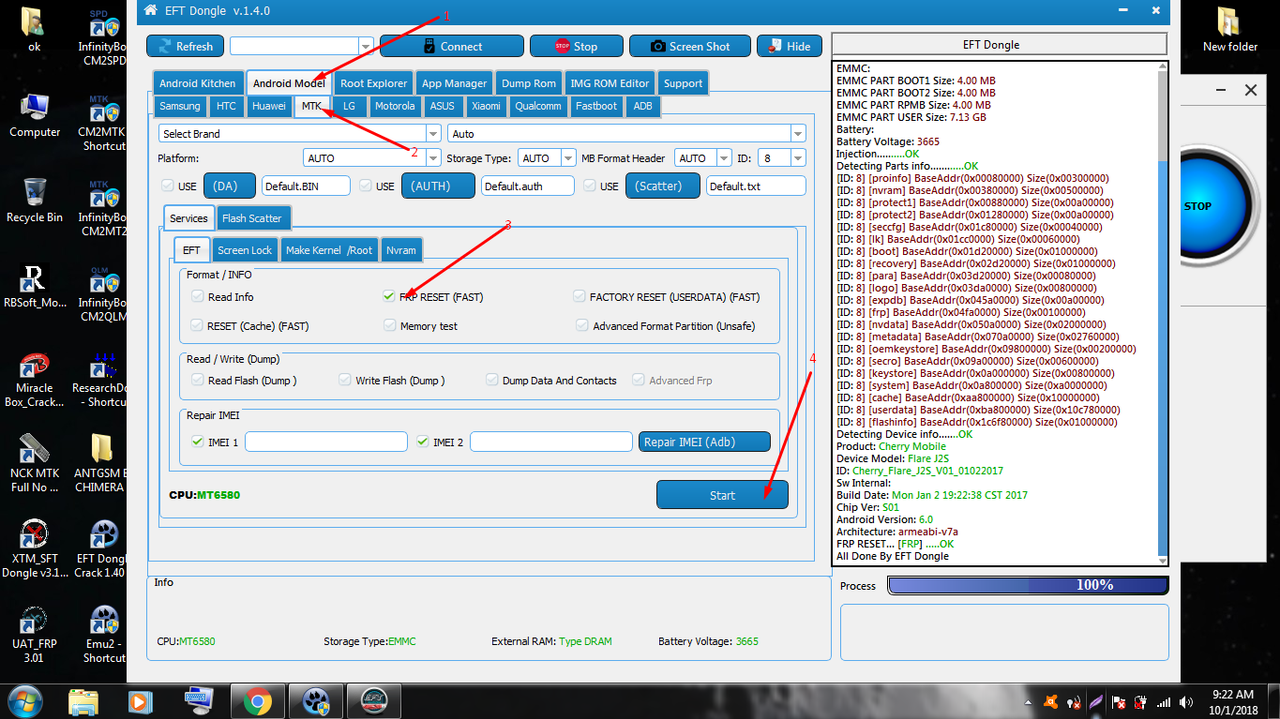This screenshot has height=719, width=1280.
Task: Toggle the IMEI 2 checkbox
Action: (x=422, y=442)
